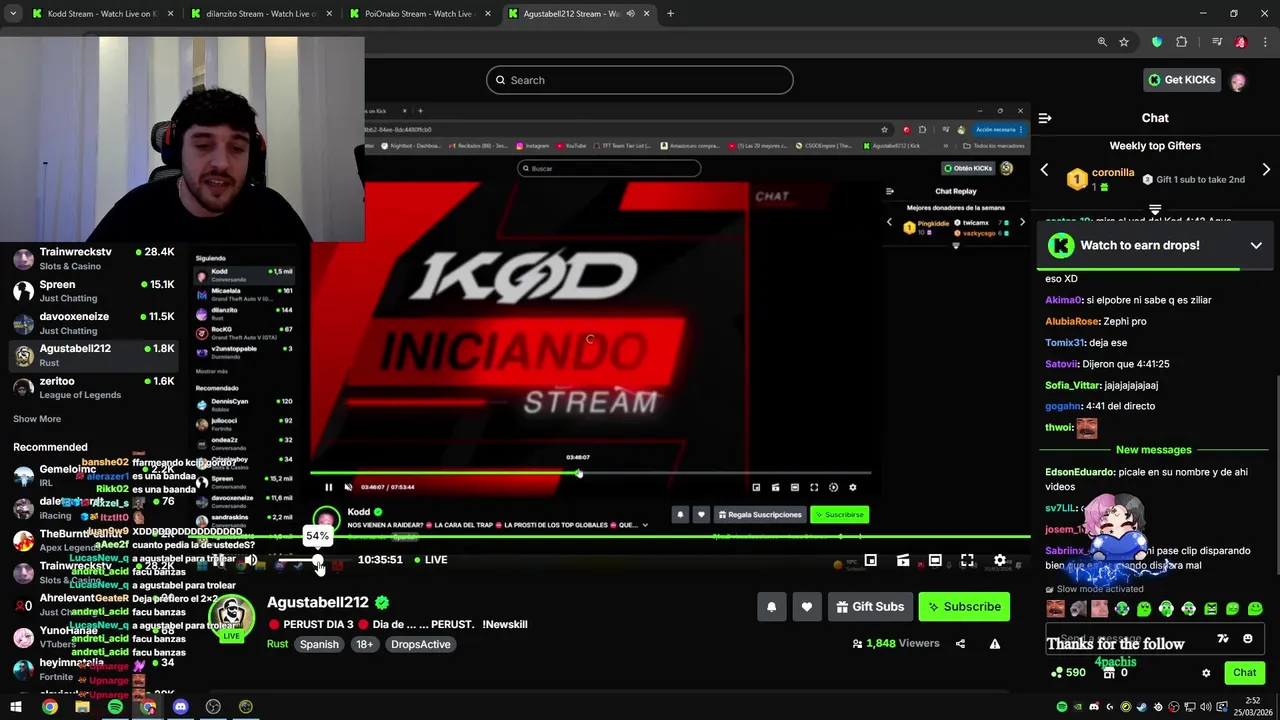
Task: Collapse the Watch to earn drops banner
Action: coord(1256,245)
